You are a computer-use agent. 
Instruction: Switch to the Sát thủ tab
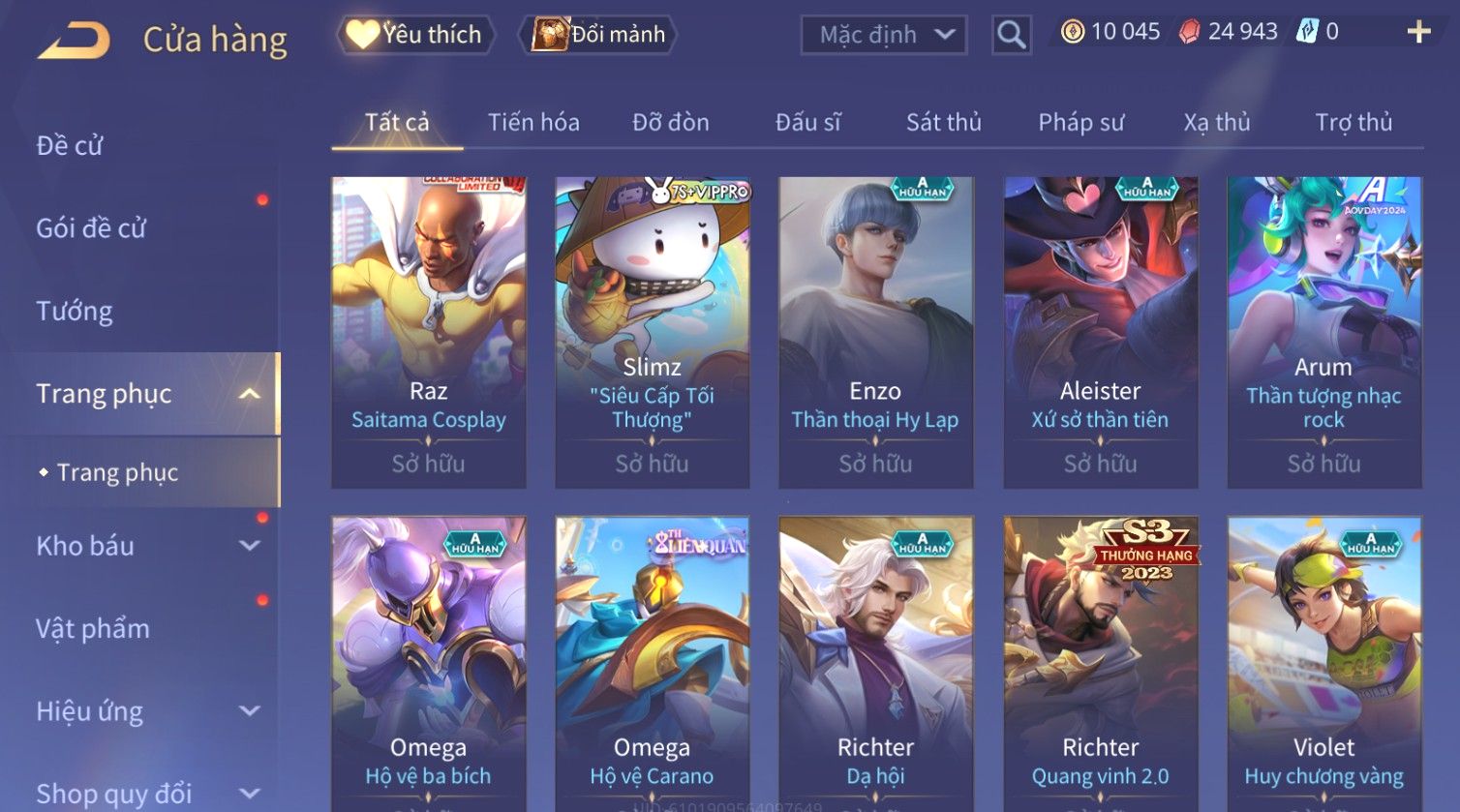pos(943,123)
